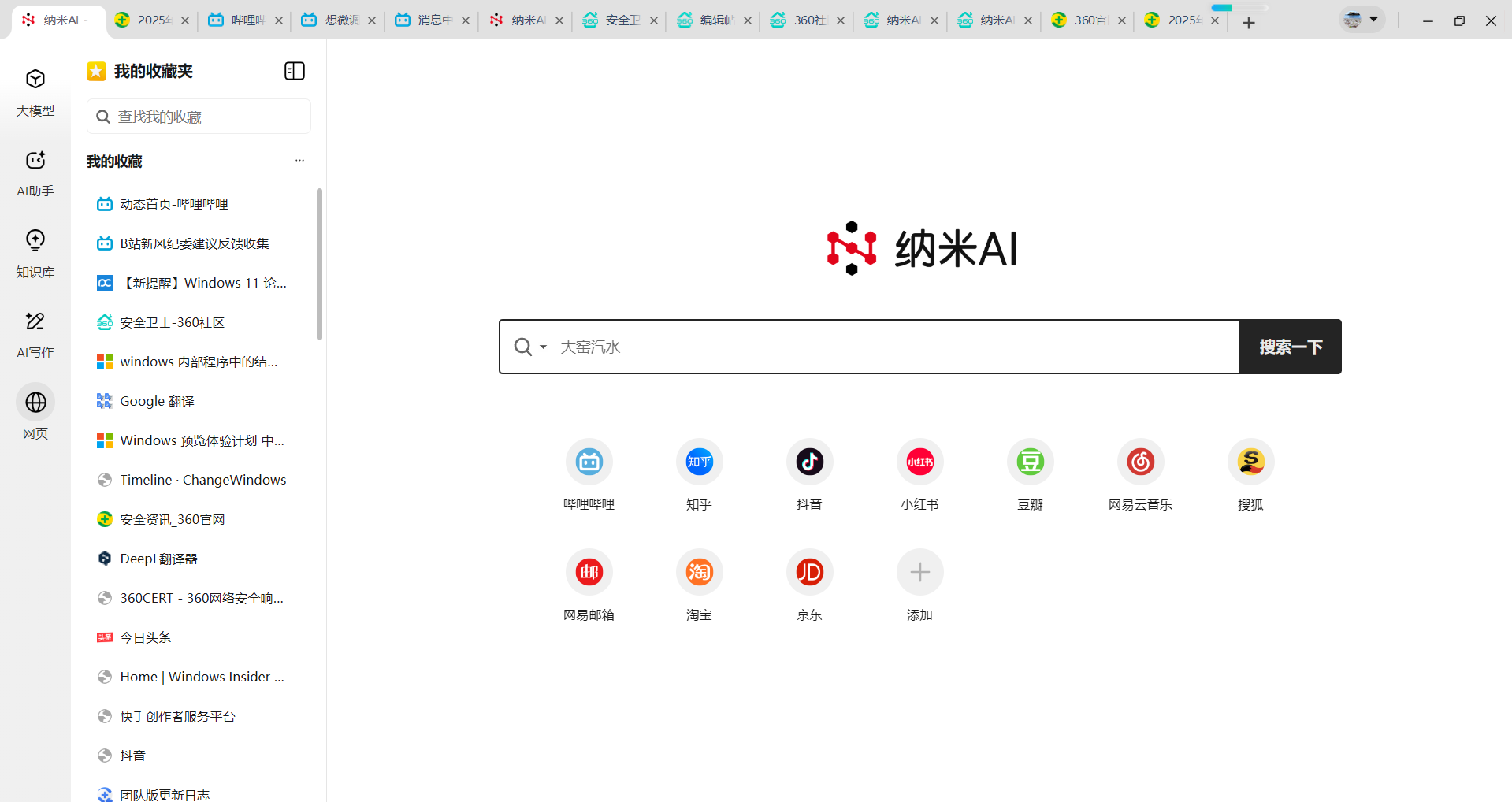1512x802 pixels.
Task: Select the 网页 globe icon
Action: [35, 403]
